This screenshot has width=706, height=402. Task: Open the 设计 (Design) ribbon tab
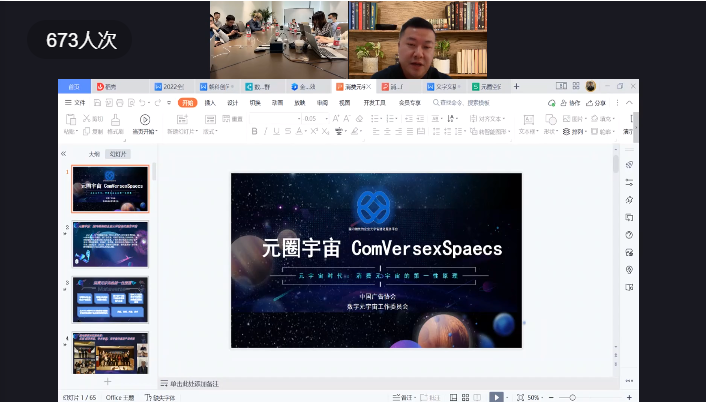(232, 103)
